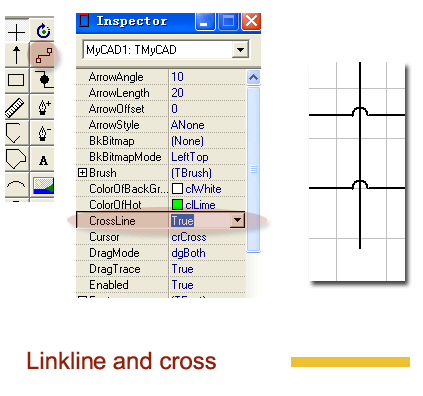Open the CrossLine True/False dropdown

pyautogui.click(x=237, y=220)
